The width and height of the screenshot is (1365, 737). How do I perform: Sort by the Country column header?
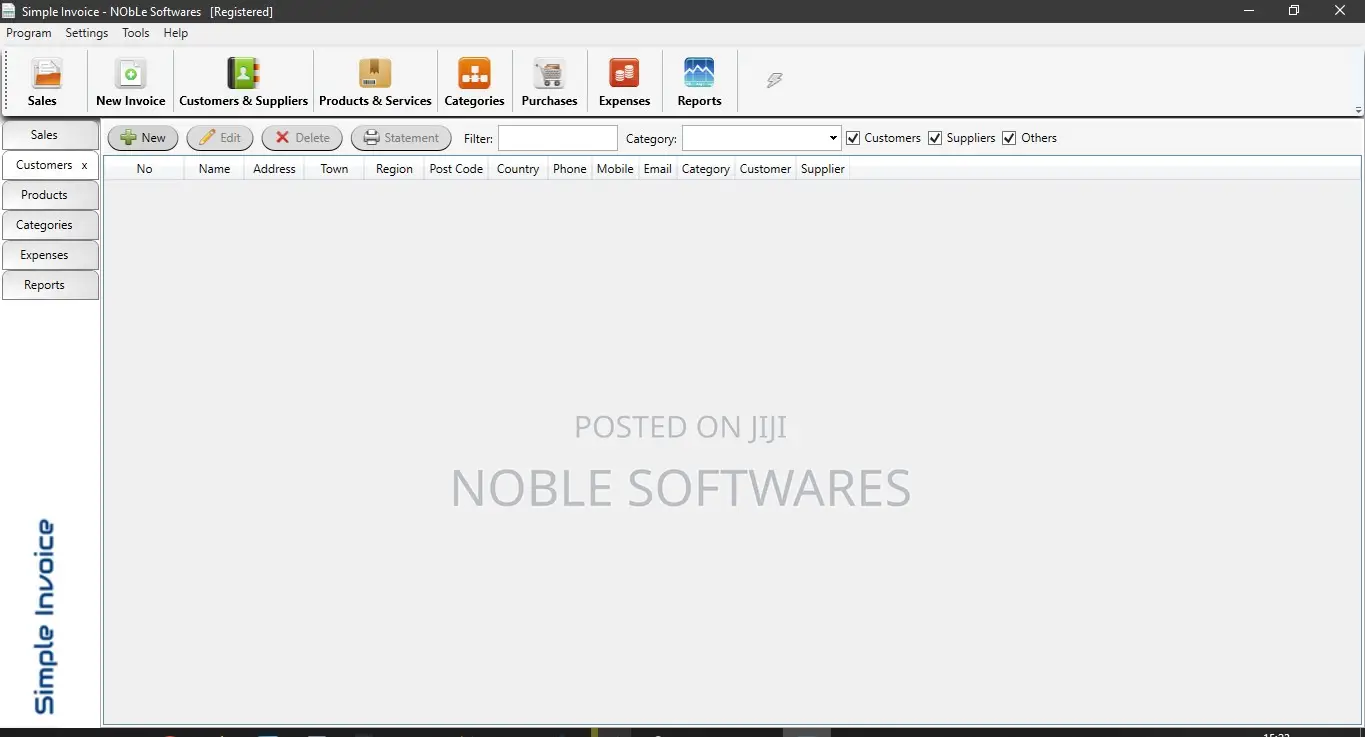[518, 169]
